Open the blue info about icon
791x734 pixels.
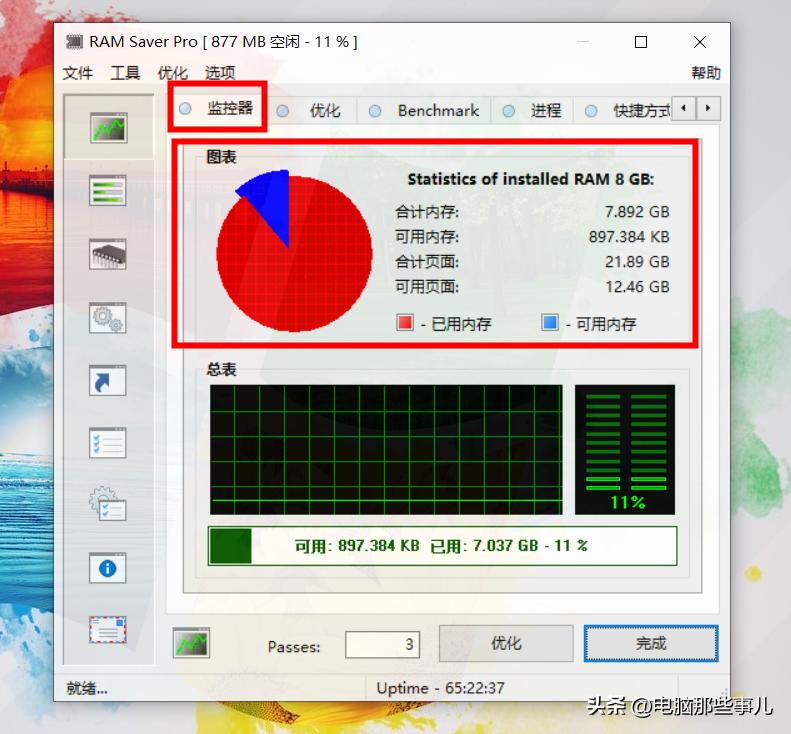tap(107, 568)
